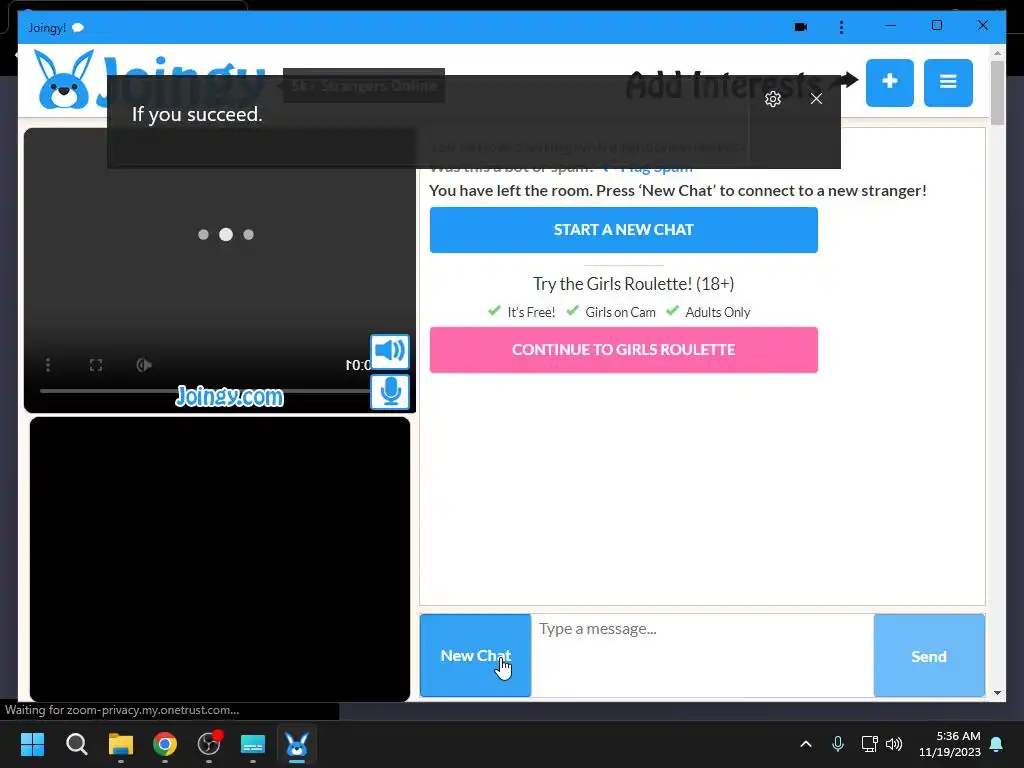The image size is (1024, 768).
Task: Click the live captions taskbar icon
Action: click(x=253, y=744)
